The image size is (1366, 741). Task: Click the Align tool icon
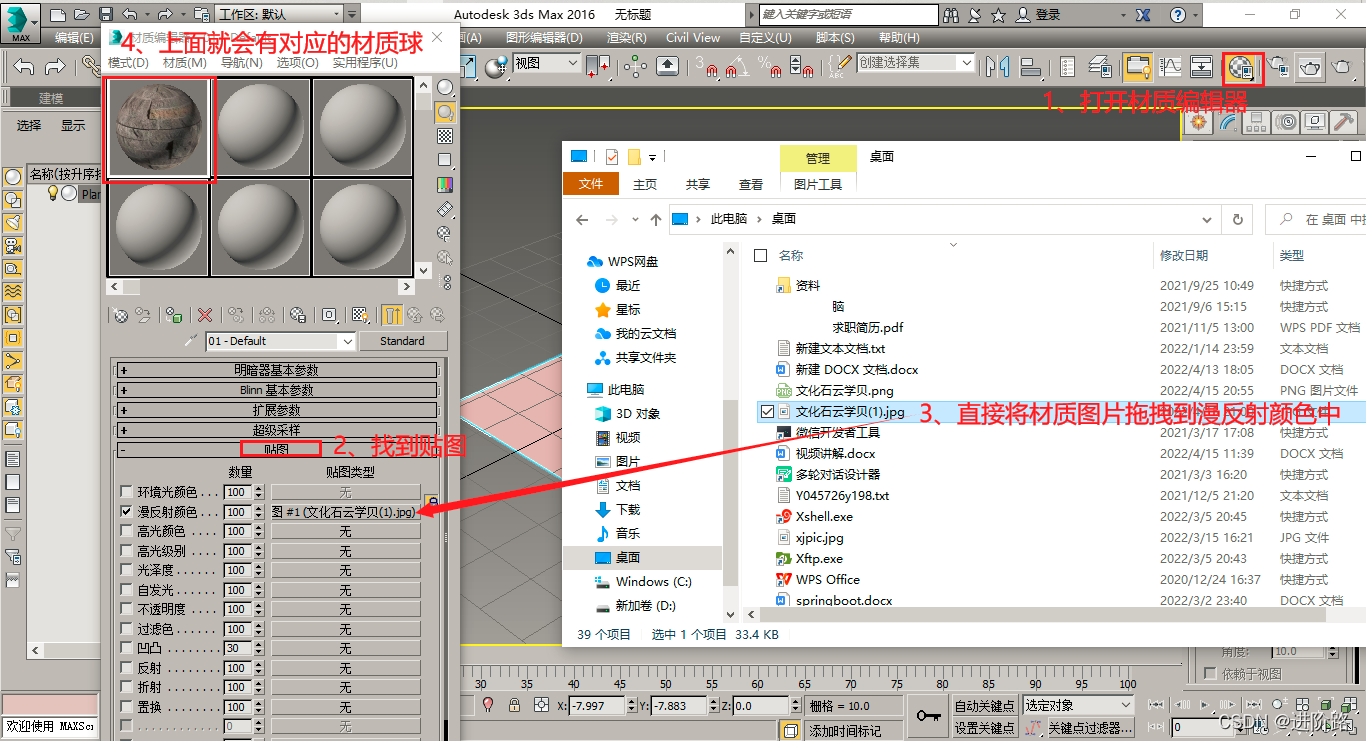(x=1031, y=67)
